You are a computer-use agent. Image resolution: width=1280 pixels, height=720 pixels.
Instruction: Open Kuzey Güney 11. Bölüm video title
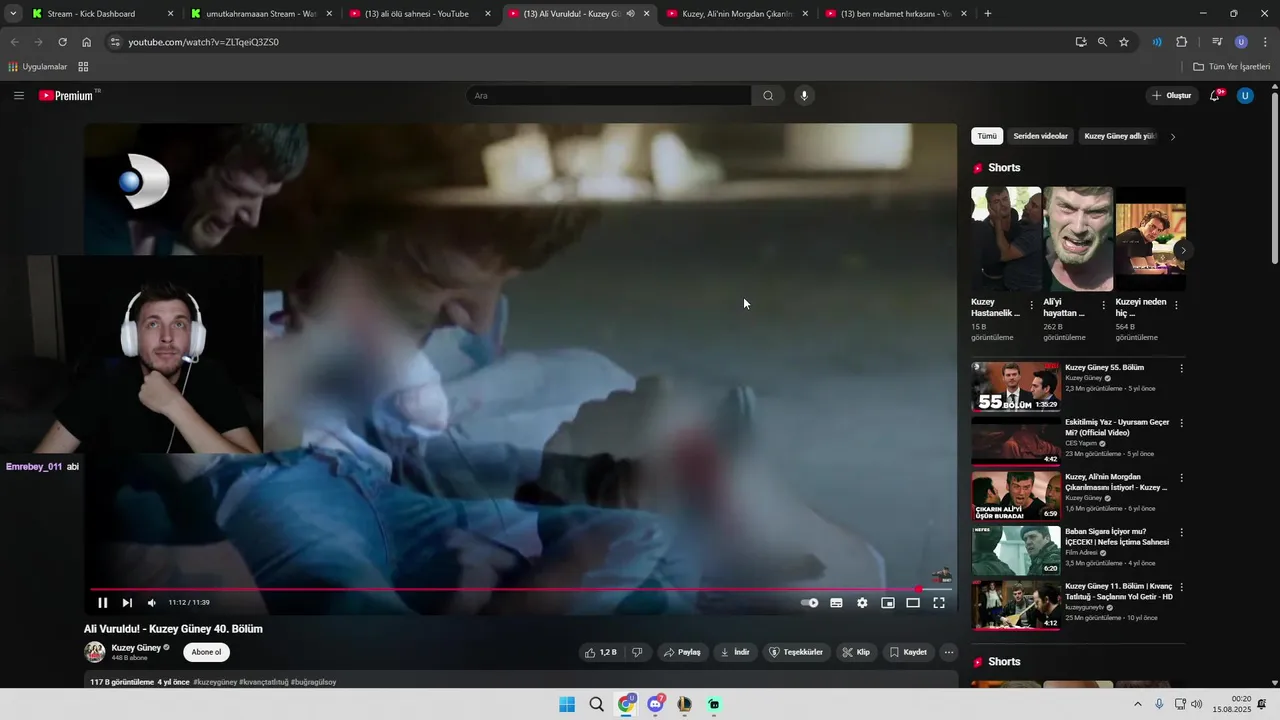[1119, 591]
